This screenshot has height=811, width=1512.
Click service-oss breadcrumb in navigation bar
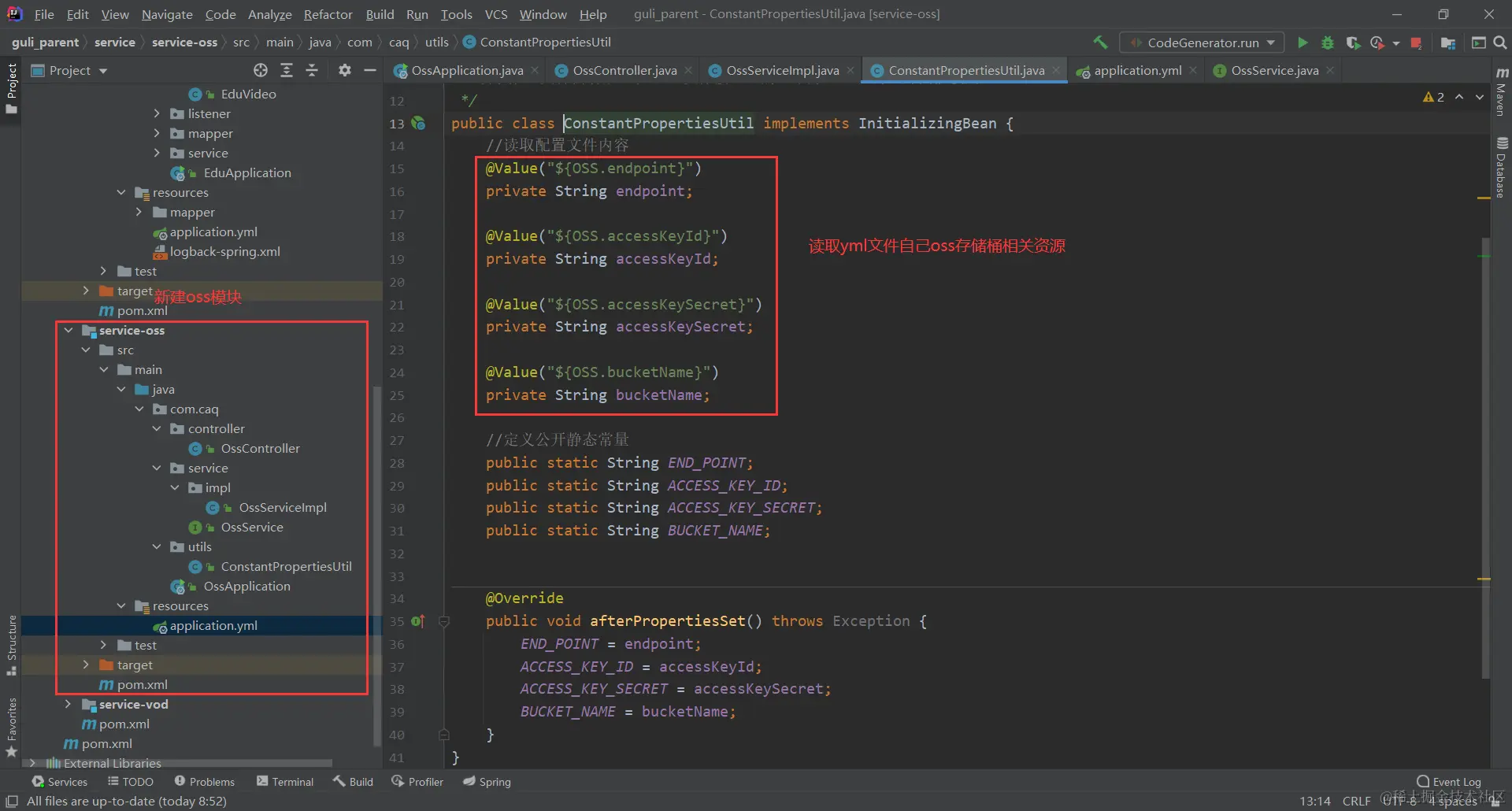coord(184,43)
